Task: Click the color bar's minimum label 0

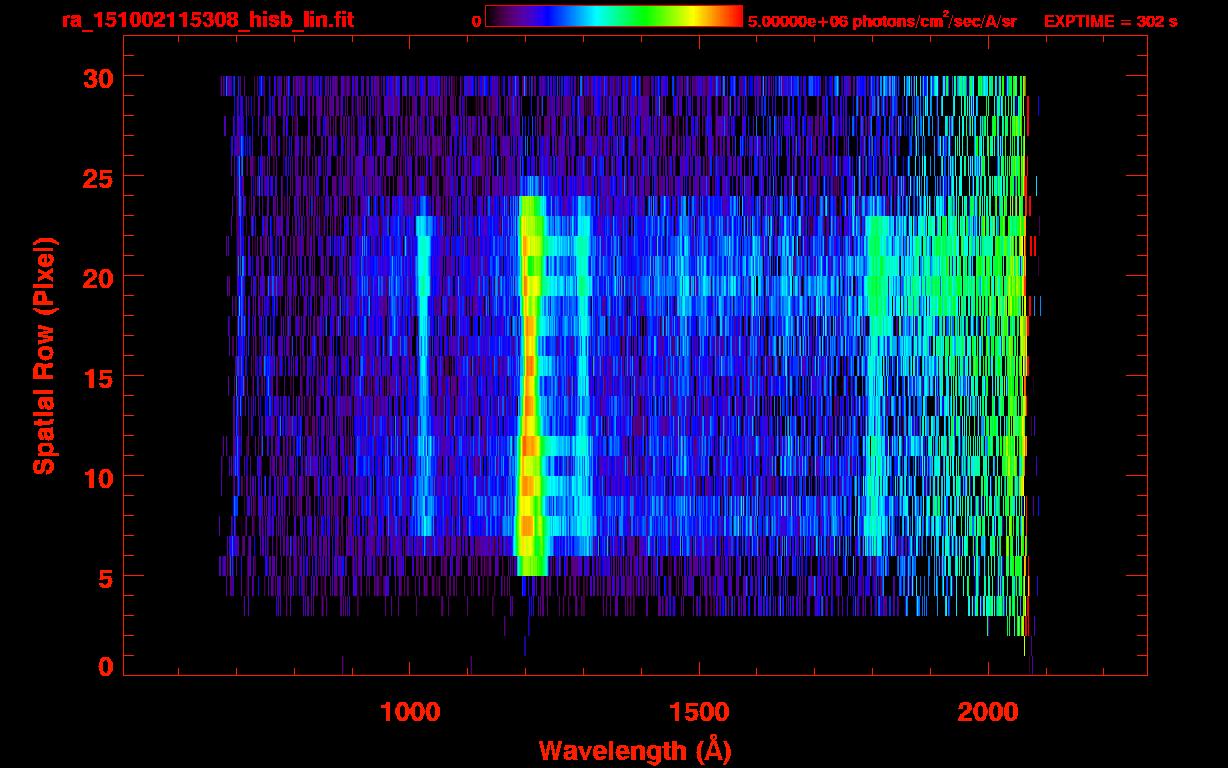Action: (476, 21)
